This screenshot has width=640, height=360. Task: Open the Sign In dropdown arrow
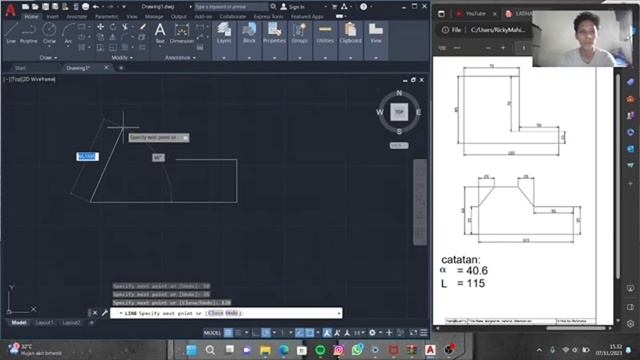(325, 7)
